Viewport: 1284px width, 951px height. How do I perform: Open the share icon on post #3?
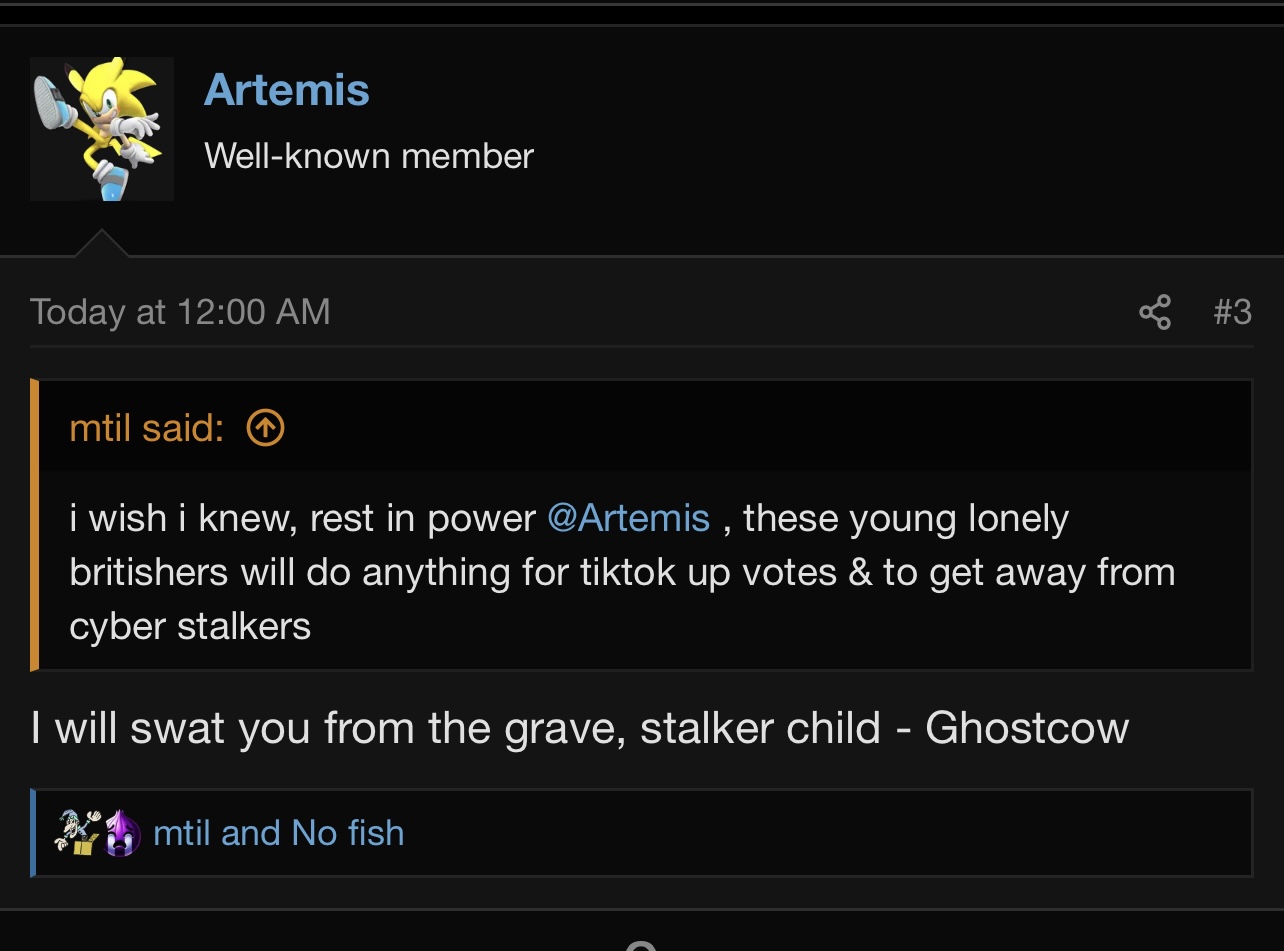click(x=1155, y=312)
